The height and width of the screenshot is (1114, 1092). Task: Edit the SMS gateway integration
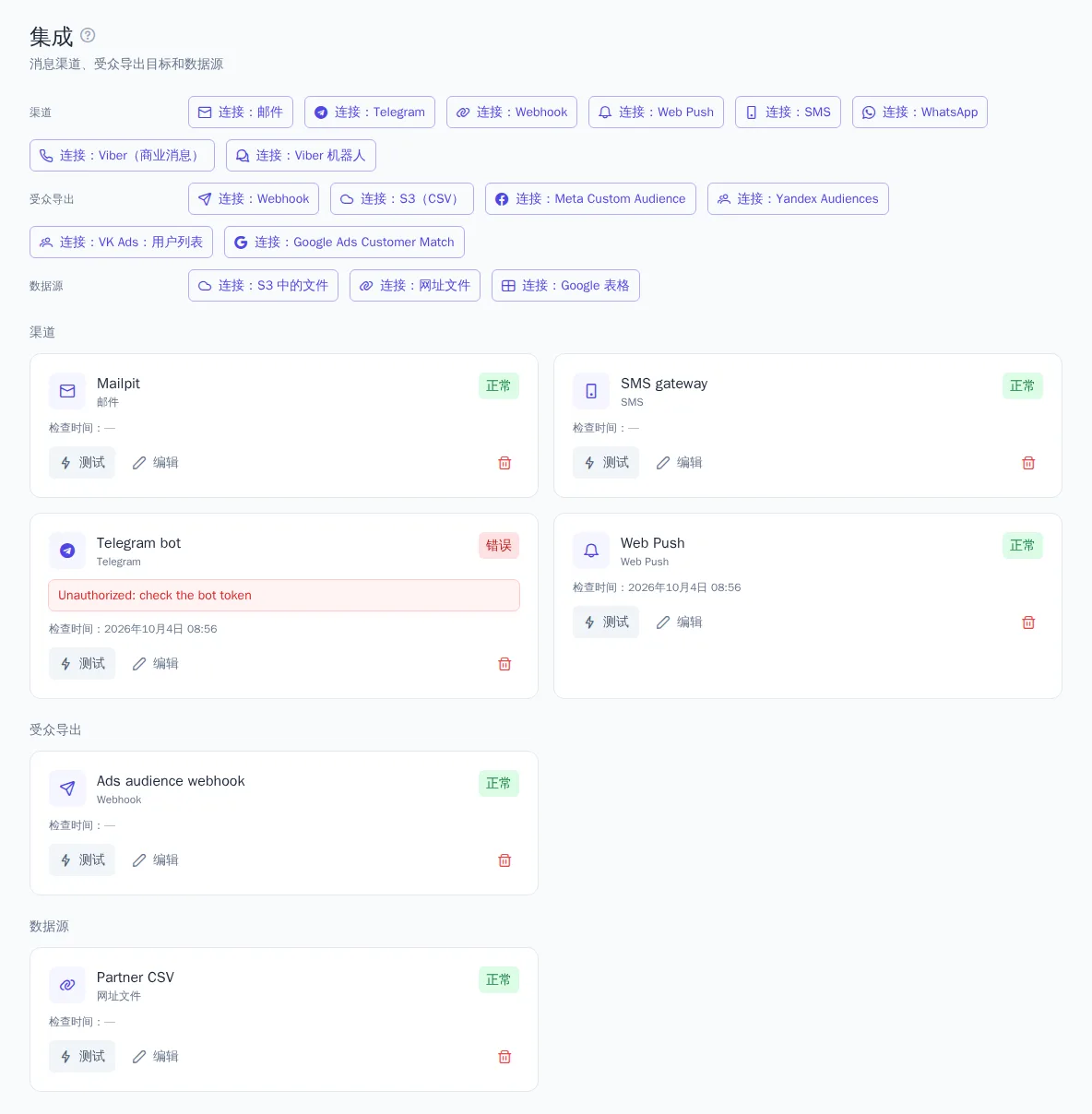coord(679,463)
